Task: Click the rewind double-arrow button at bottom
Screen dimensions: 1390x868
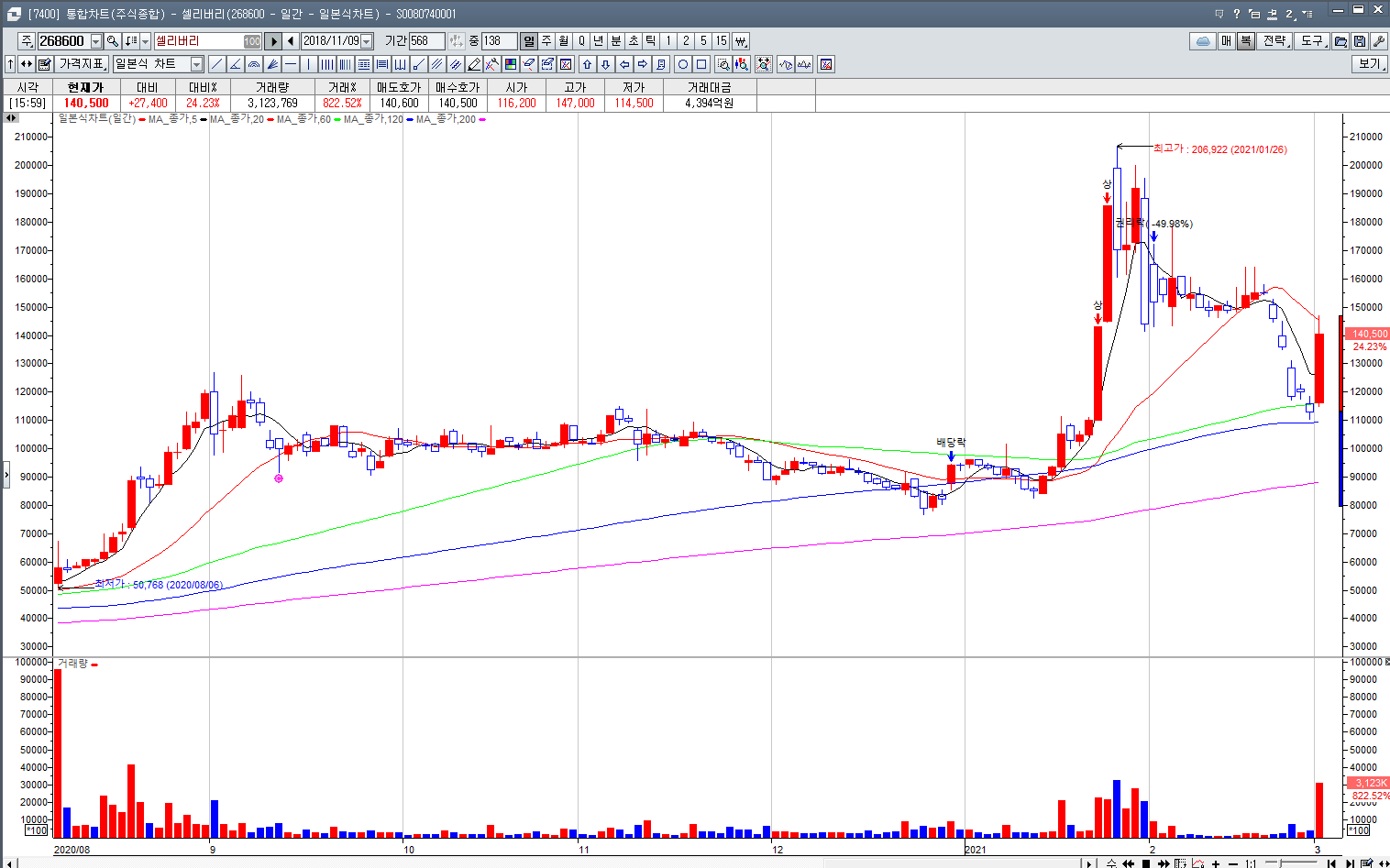Action: click(x=1128, y=863)
